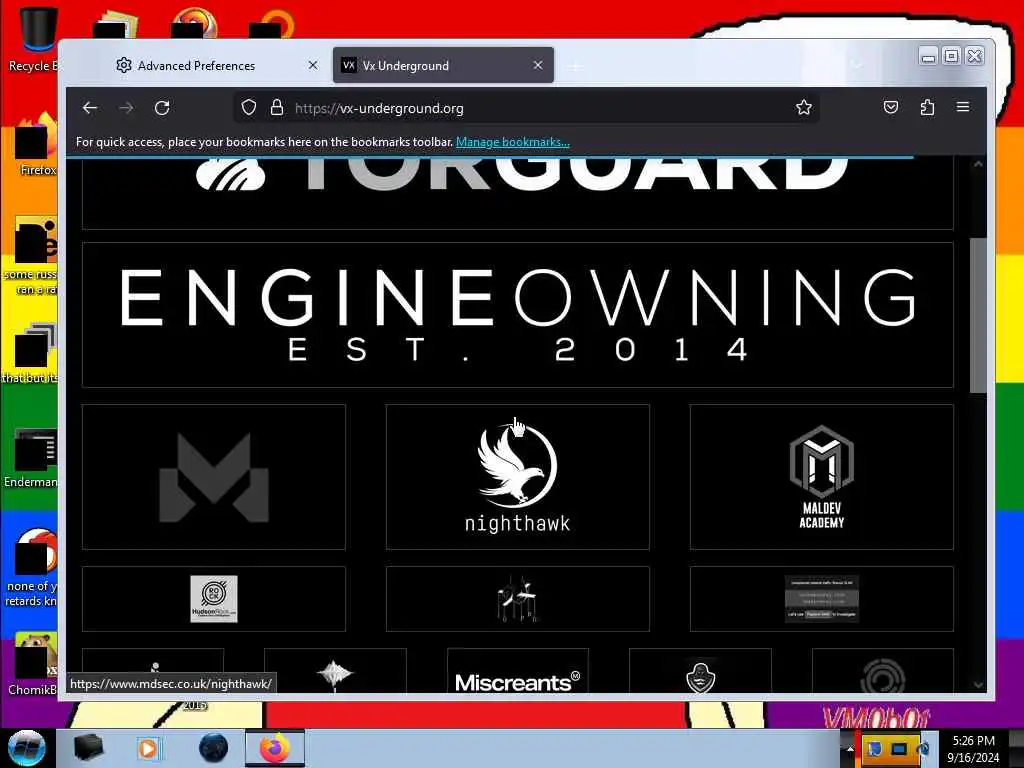
Task: Open a new tab with plus button
Action: (x=575, y=67)
